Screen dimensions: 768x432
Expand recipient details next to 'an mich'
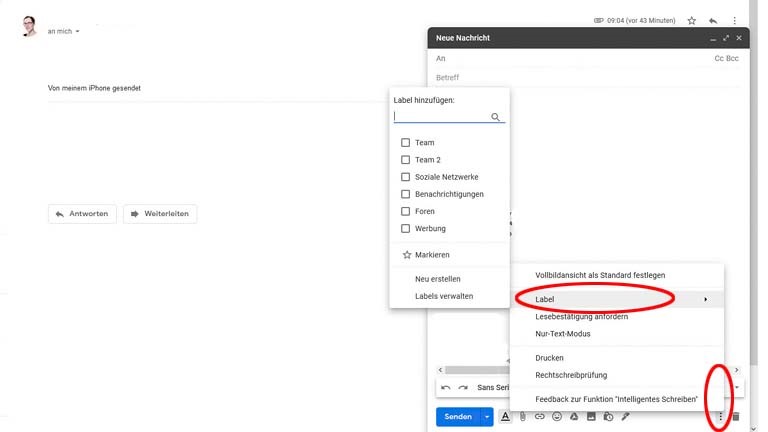coord(78,32)
